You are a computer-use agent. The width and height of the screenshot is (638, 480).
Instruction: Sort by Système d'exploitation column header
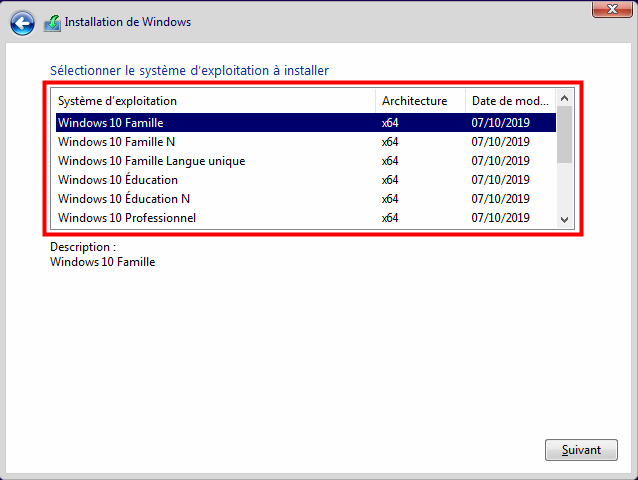click(x=215, y=101)
